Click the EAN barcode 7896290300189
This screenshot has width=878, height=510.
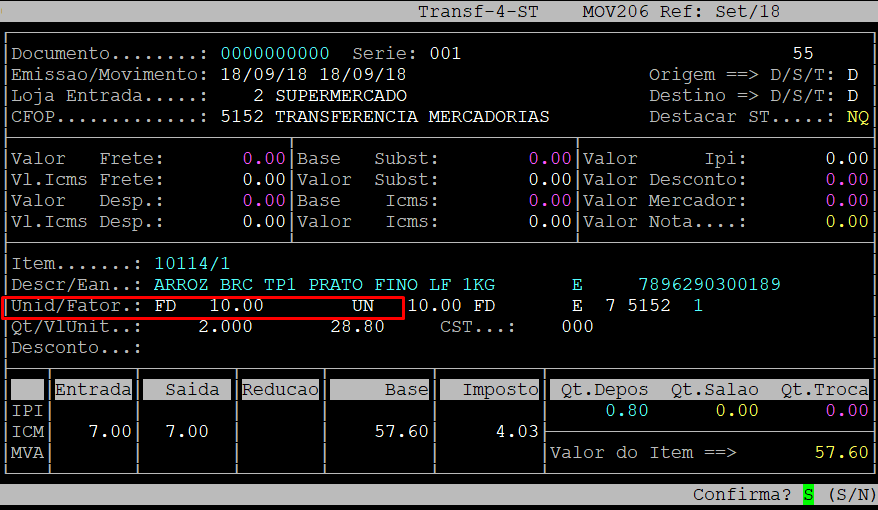[x=709, y=285]
